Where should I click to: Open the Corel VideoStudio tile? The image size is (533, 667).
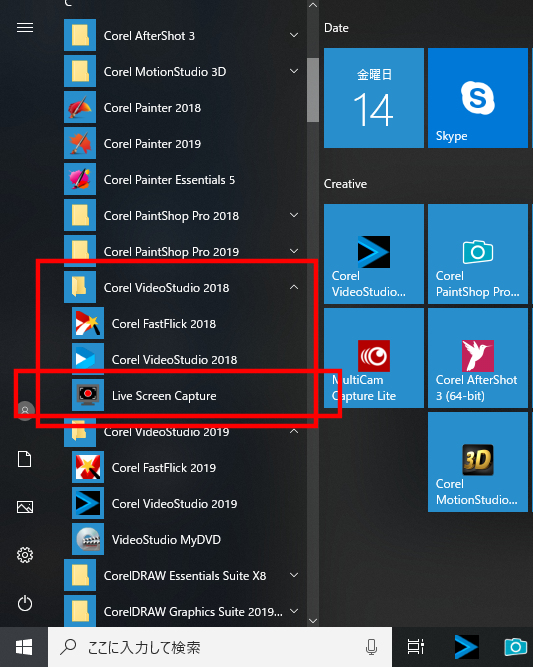(x=374, y=254)
